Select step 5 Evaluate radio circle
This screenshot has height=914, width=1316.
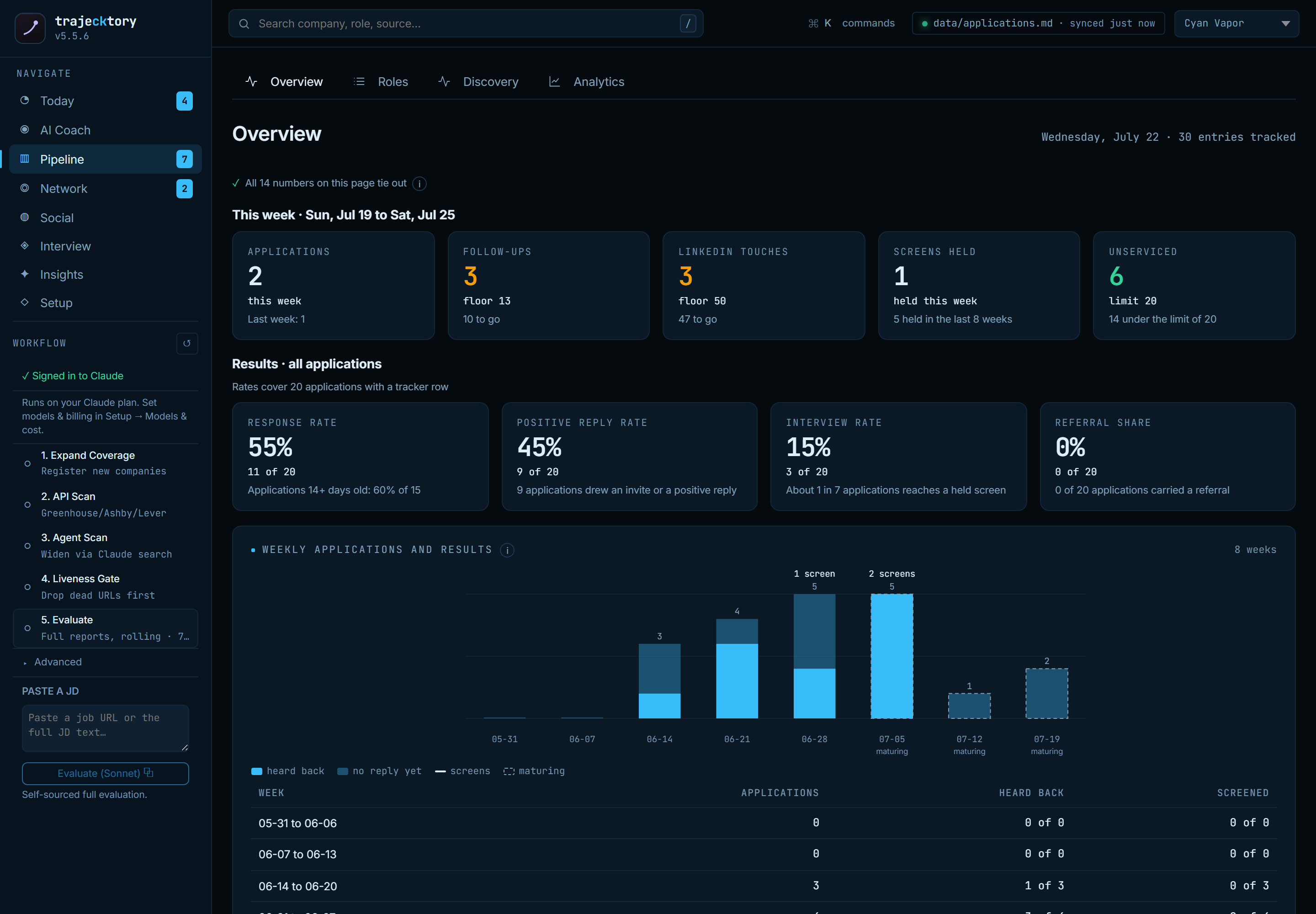point(27,628)
